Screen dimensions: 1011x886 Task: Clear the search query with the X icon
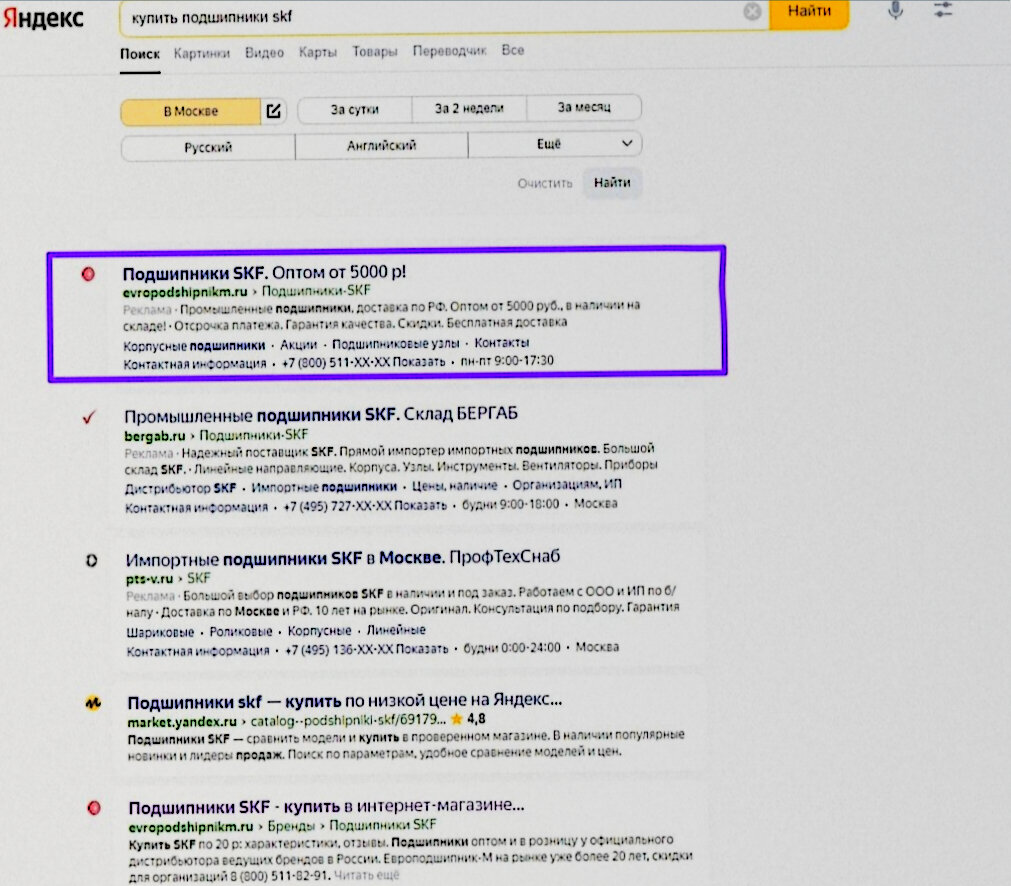[752, 12]
